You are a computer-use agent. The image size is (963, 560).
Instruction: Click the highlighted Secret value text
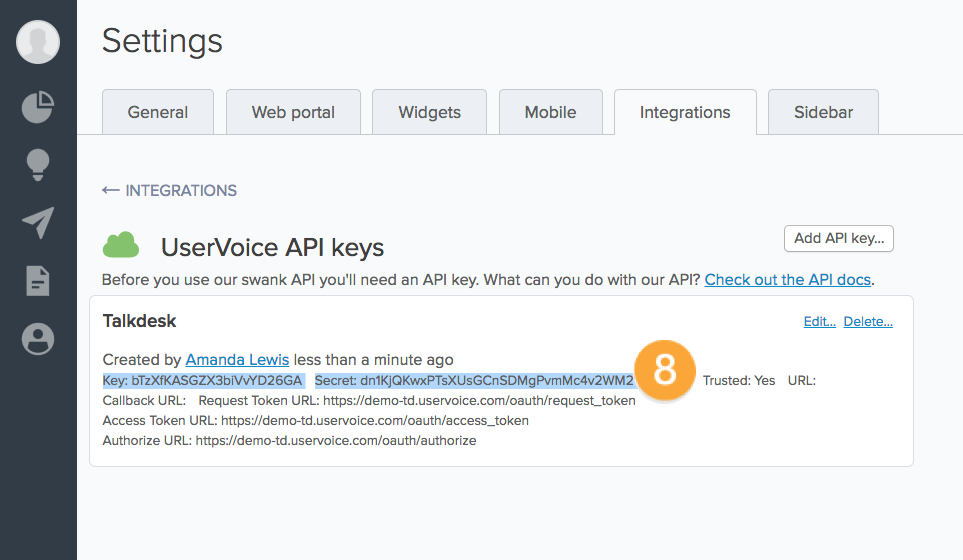(x=474, y=381)
